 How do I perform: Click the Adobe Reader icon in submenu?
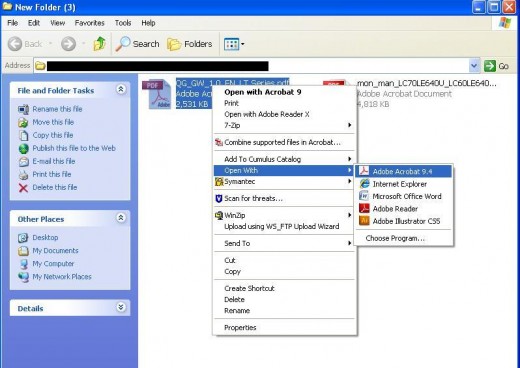pos(364,208)
